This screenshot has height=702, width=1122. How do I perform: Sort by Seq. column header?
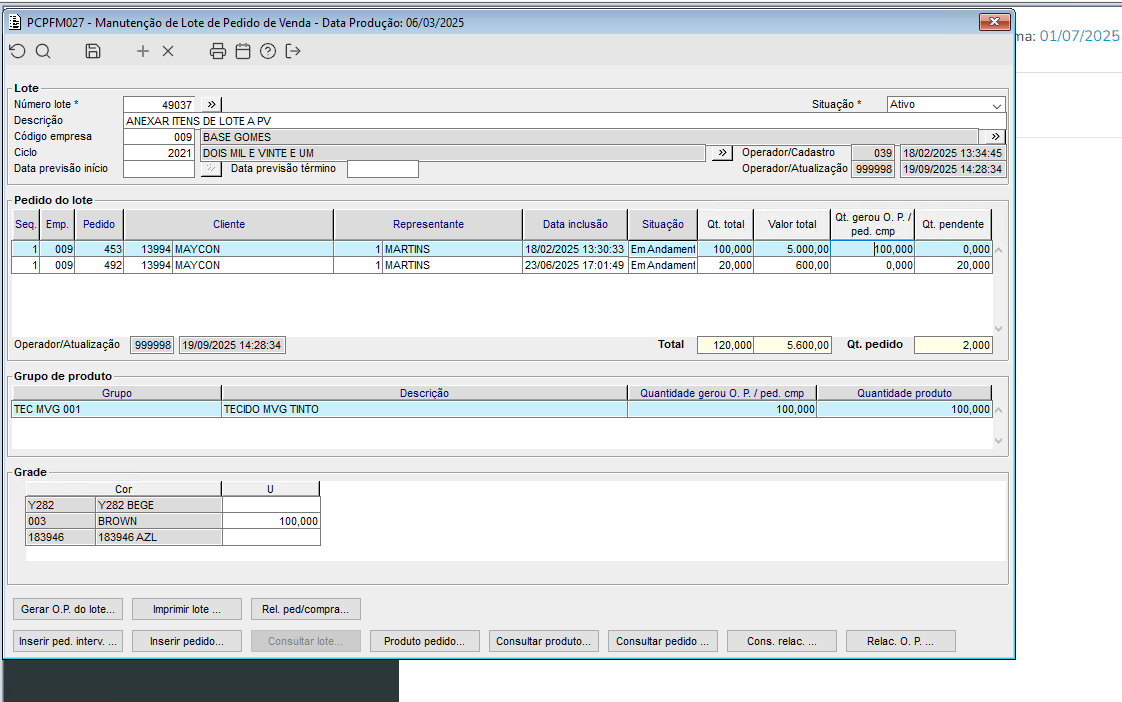pyautogui.click(x=26, y=224)
